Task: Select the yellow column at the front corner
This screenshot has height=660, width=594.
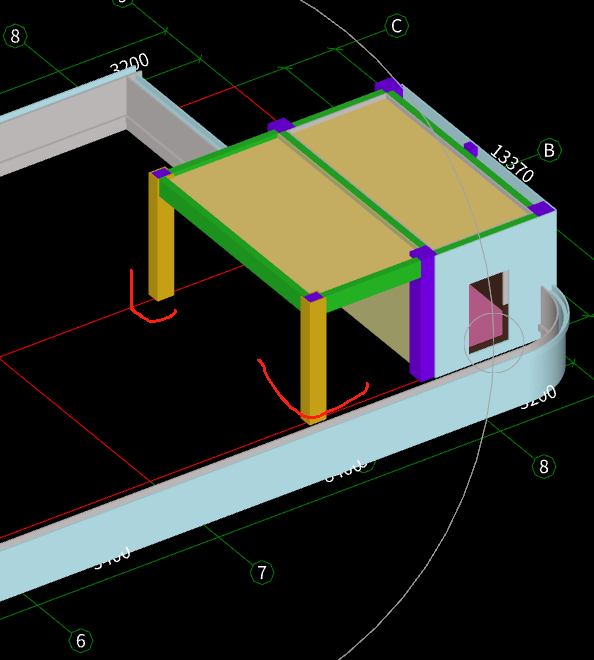Action: 313,360
